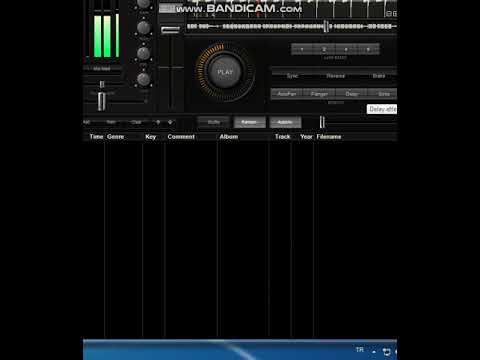Image resolution: width=480 pixels, height=360 pixels.
Task: Click the Remove track button
Action: (x=111, y=122)
